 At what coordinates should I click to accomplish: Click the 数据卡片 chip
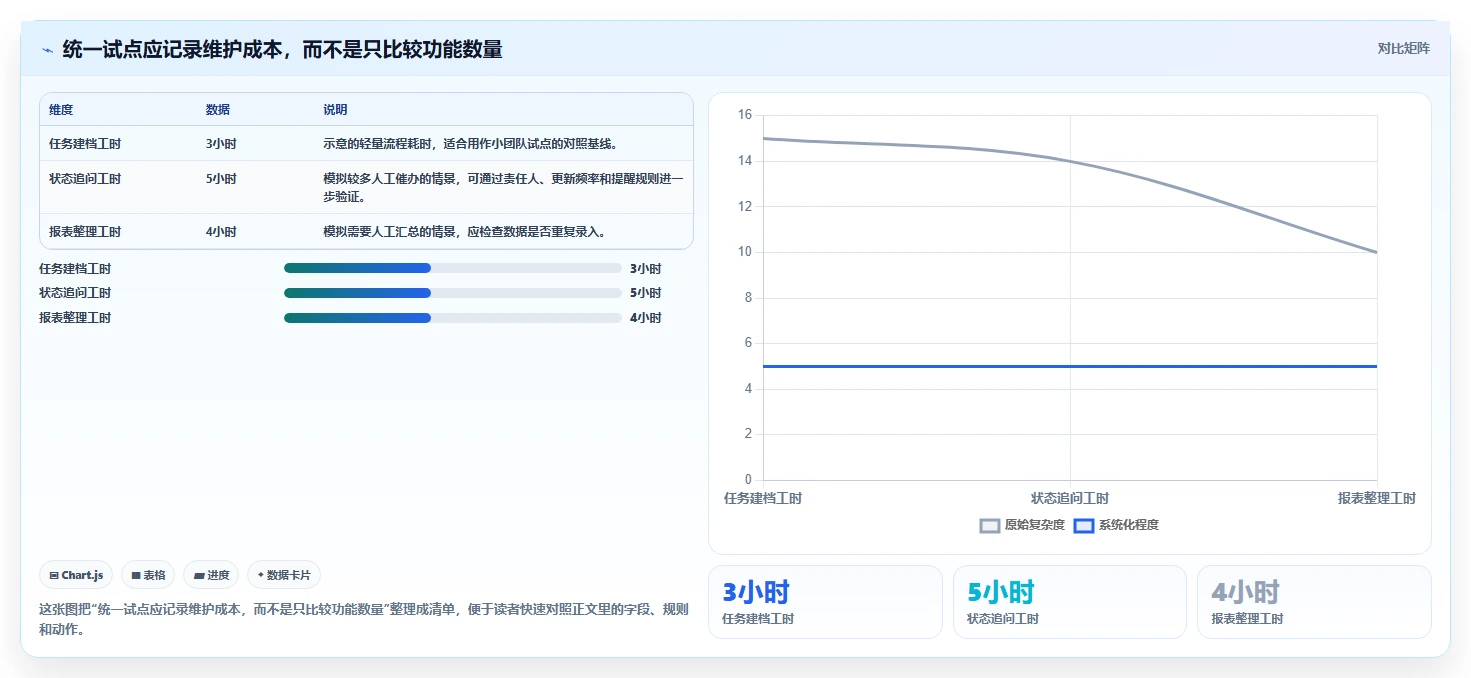pos(284,575)
